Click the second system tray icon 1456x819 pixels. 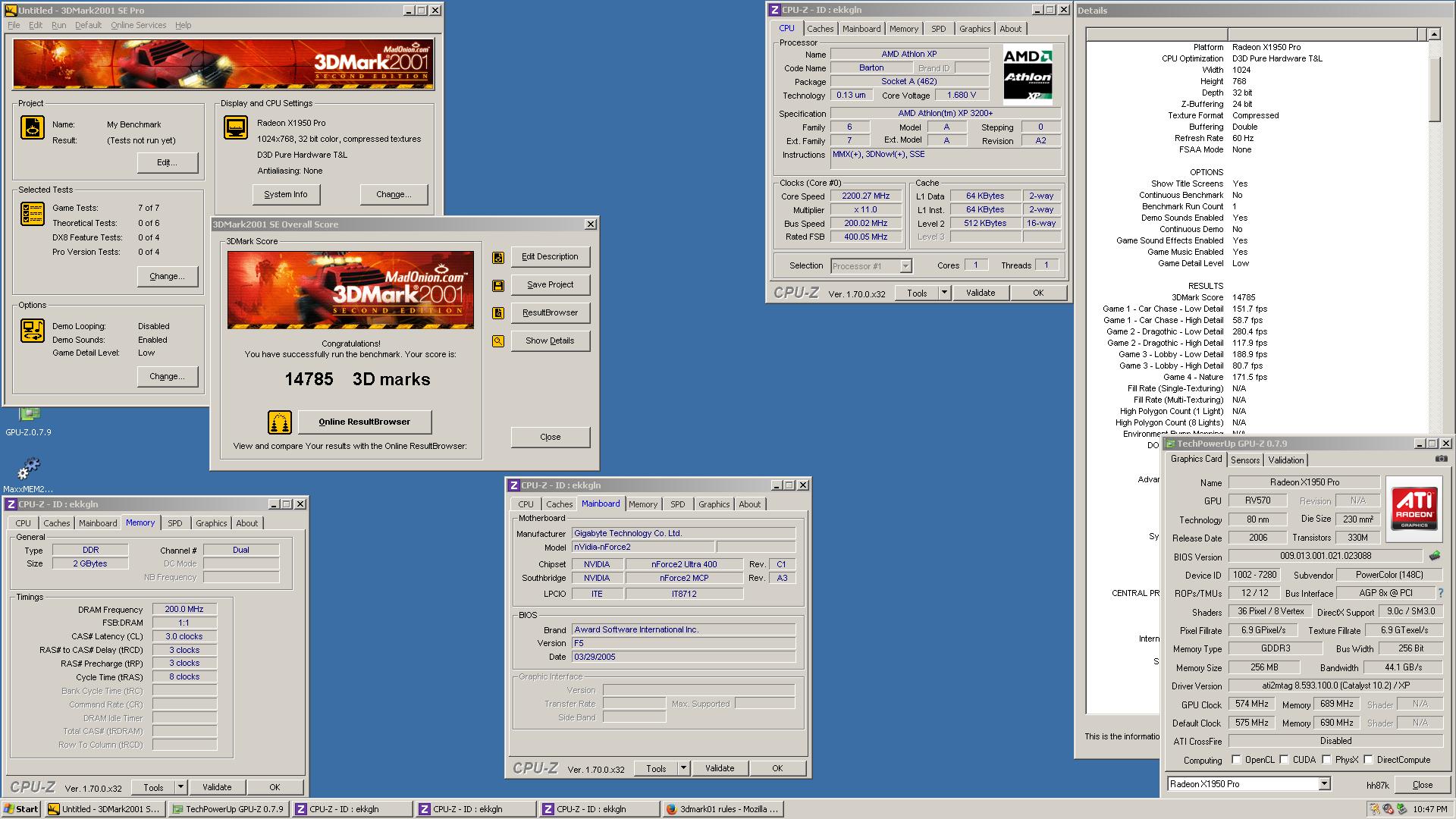tap(1388, 809)
